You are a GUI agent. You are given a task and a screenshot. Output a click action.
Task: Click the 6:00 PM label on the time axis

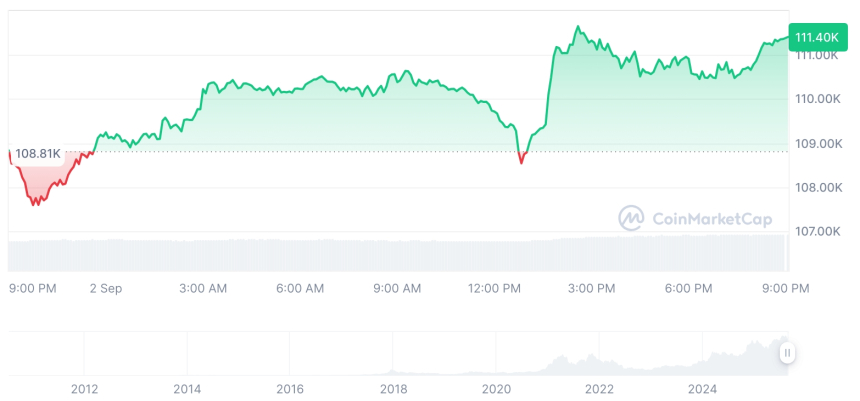[688, 288]
